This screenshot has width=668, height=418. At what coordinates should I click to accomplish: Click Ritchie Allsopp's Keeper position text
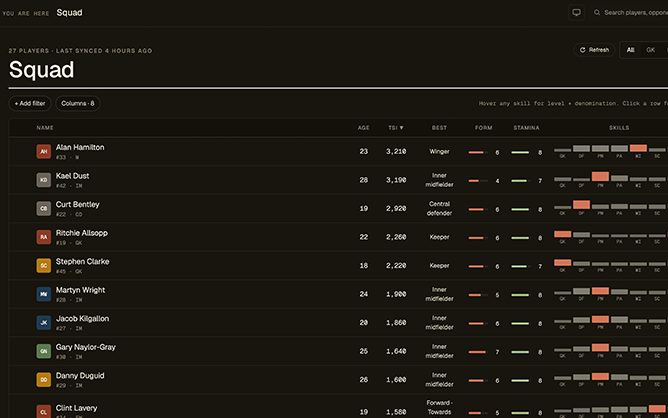tap(439, 237)
